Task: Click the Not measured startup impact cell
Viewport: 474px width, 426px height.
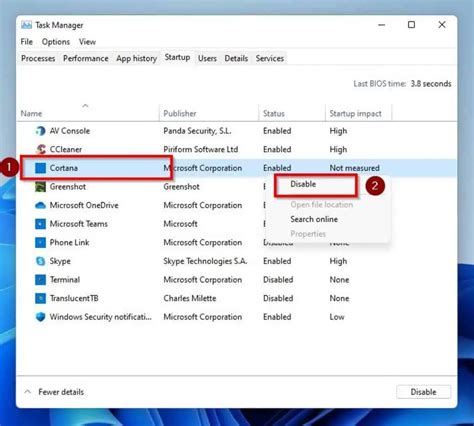Action: pos(354,168)
